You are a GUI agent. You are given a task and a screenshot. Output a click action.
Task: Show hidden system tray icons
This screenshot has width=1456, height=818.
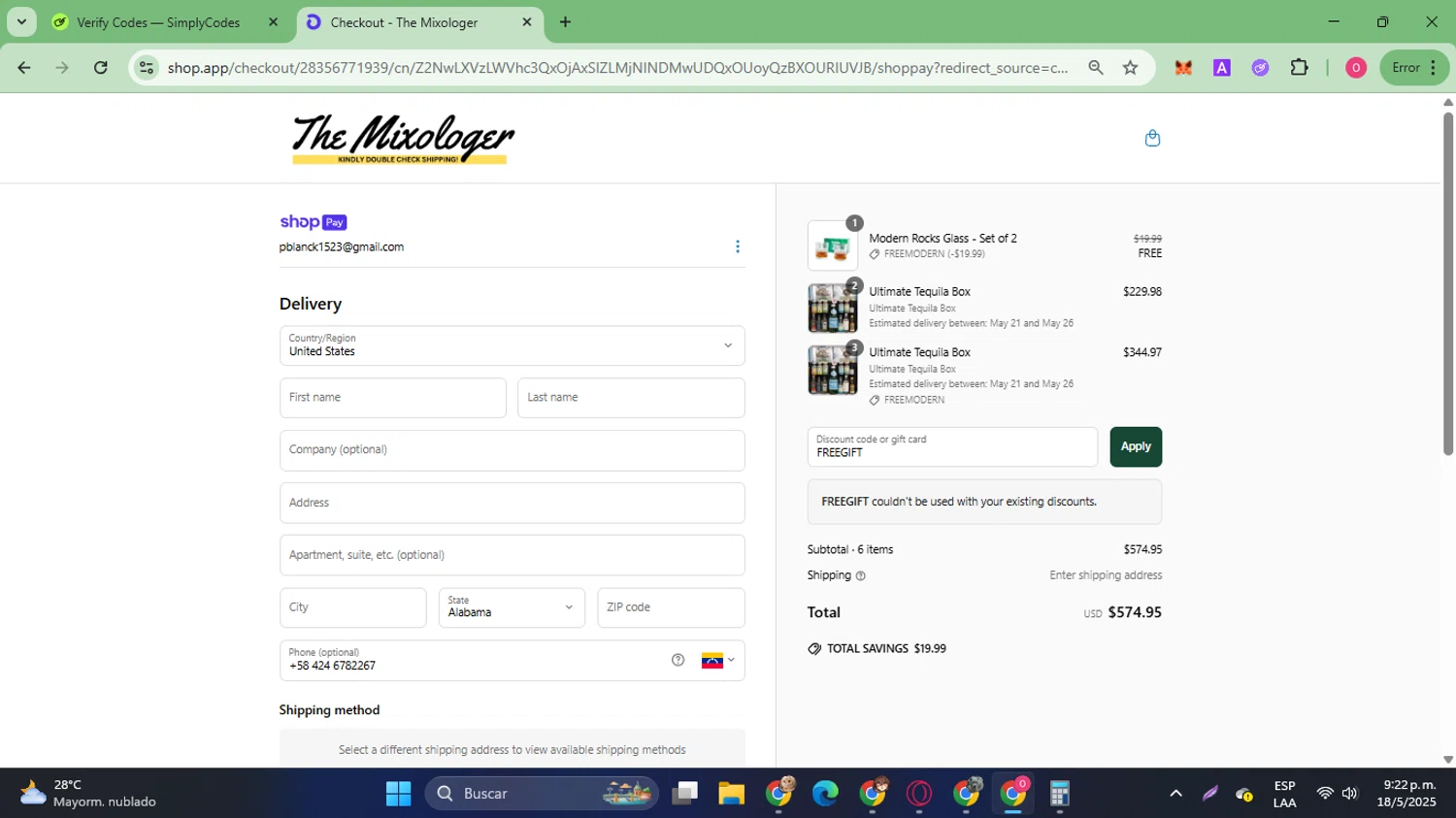(1175, 794)
